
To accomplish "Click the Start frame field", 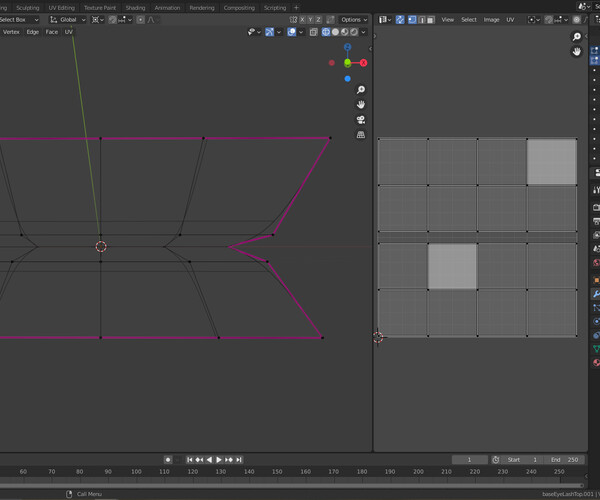I will pyautogui.click(x=522, y=459).
